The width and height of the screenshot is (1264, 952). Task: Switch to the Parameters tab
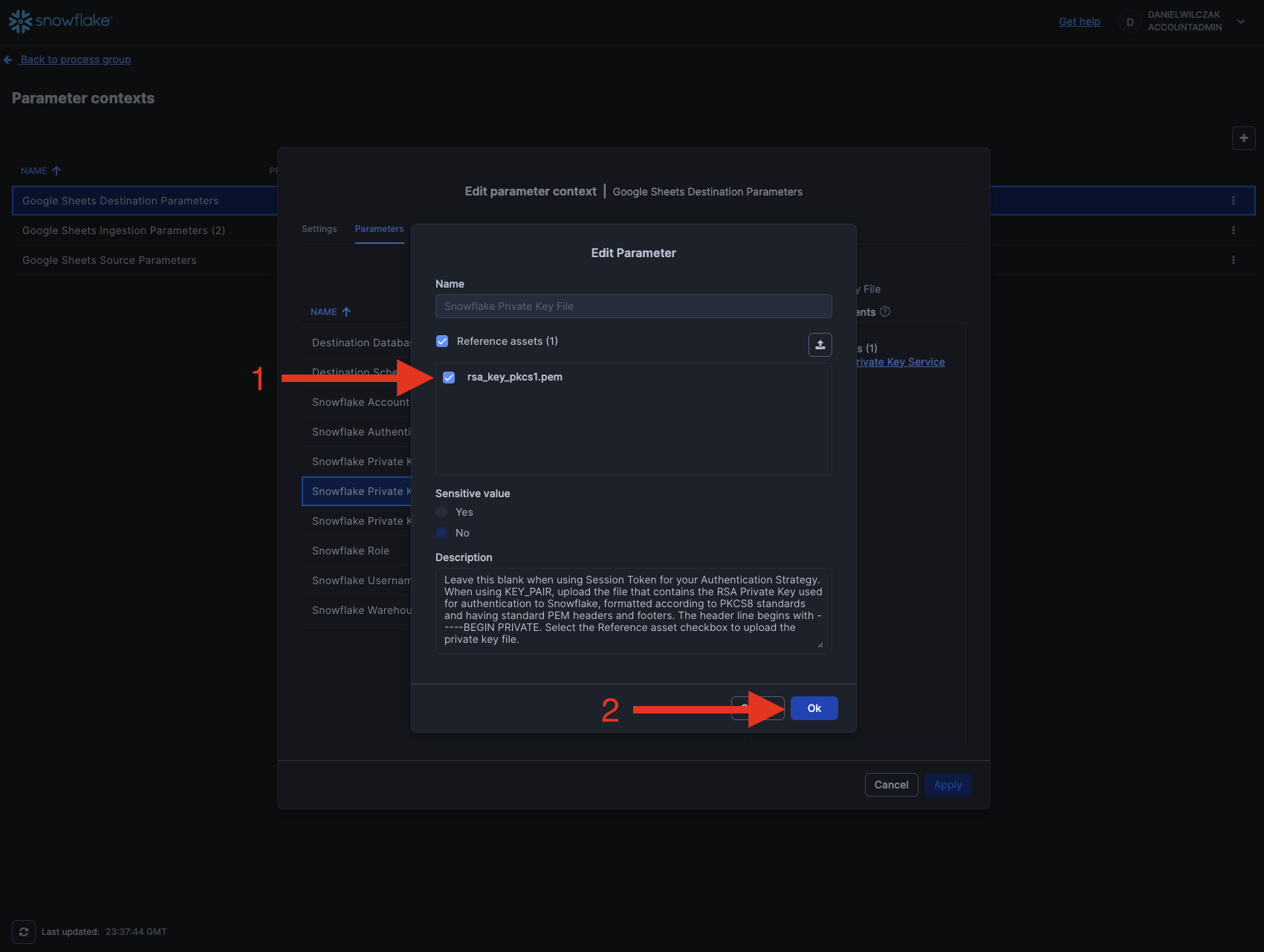(x=379, y=229)
